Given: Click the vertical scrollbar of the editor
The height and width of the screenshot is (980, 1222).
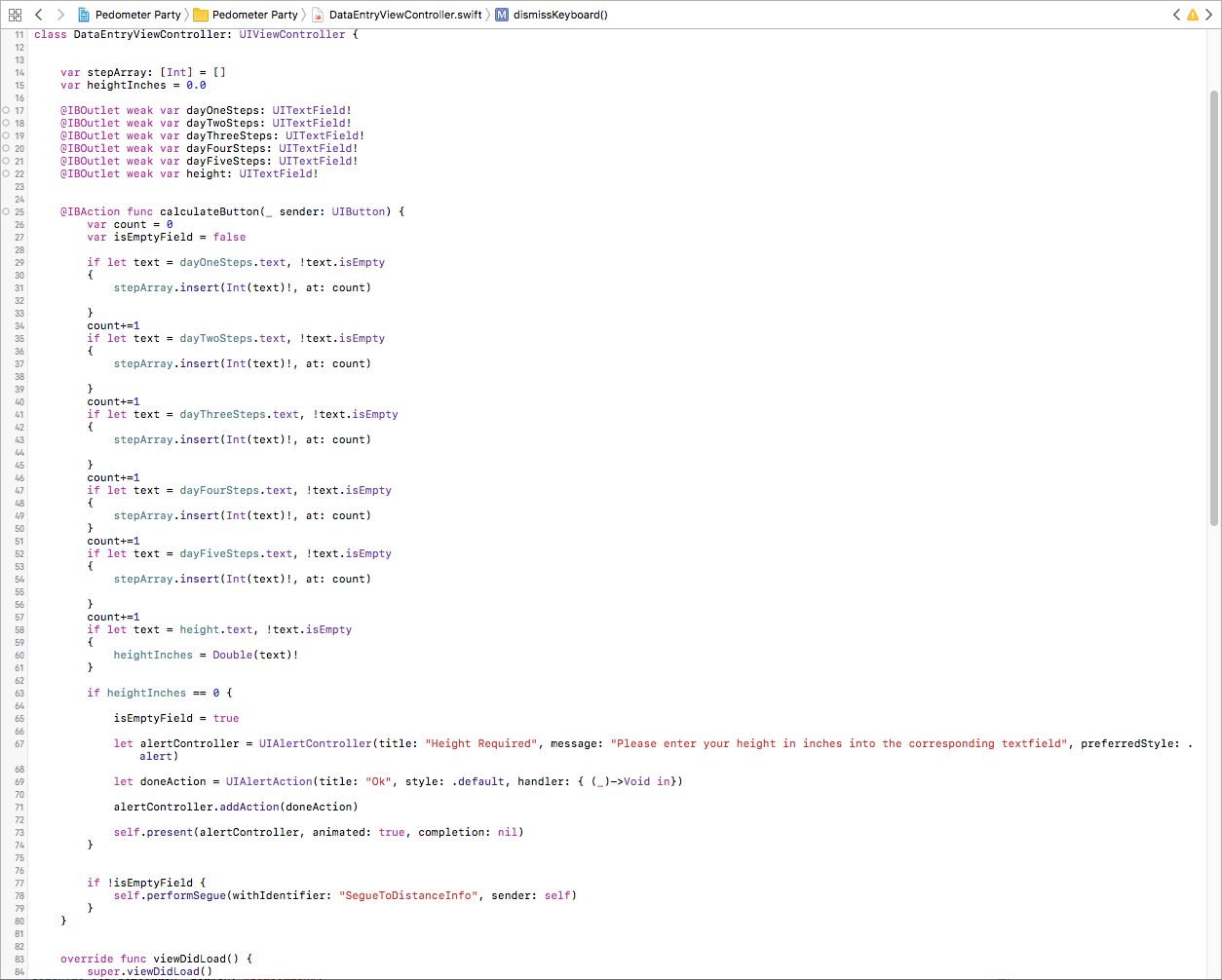Looking at the screenshot, I should [1213, 307].
